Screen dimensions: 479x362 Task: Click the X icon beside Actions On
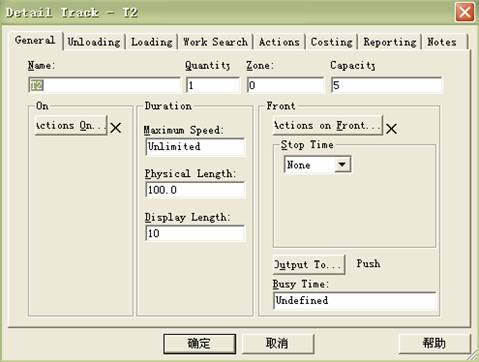(x=116, y=128)
